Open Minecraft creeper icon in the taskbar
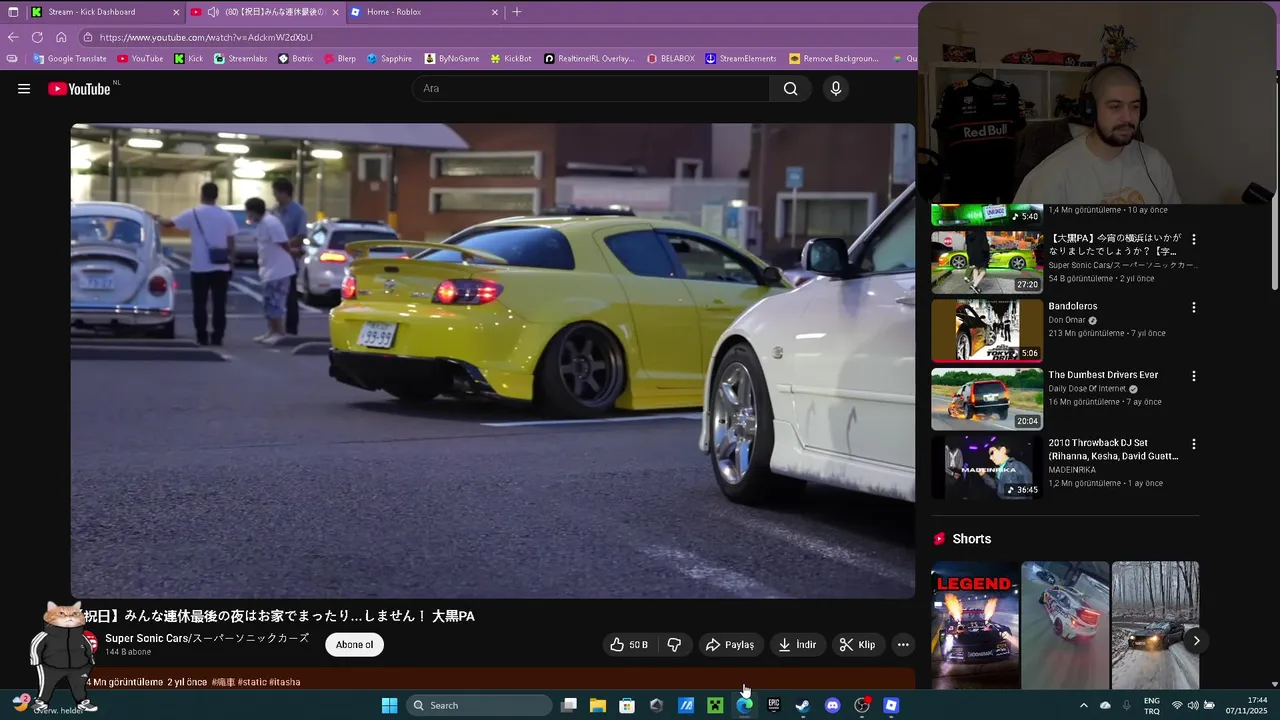This screenshot has height=720, width=1280. (x=715, y=705)
